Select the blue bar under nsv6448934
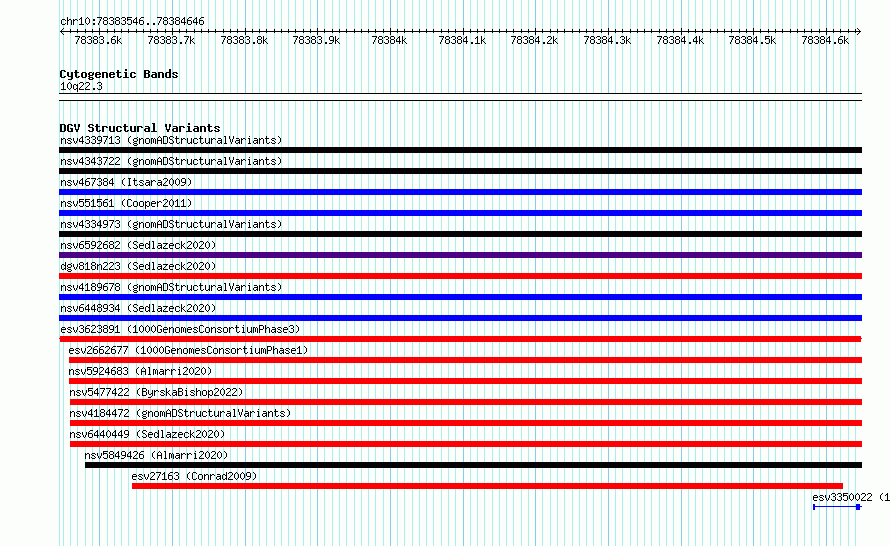Image resolution: width=890 pixels, height=546 pixels. coord(460,318)
